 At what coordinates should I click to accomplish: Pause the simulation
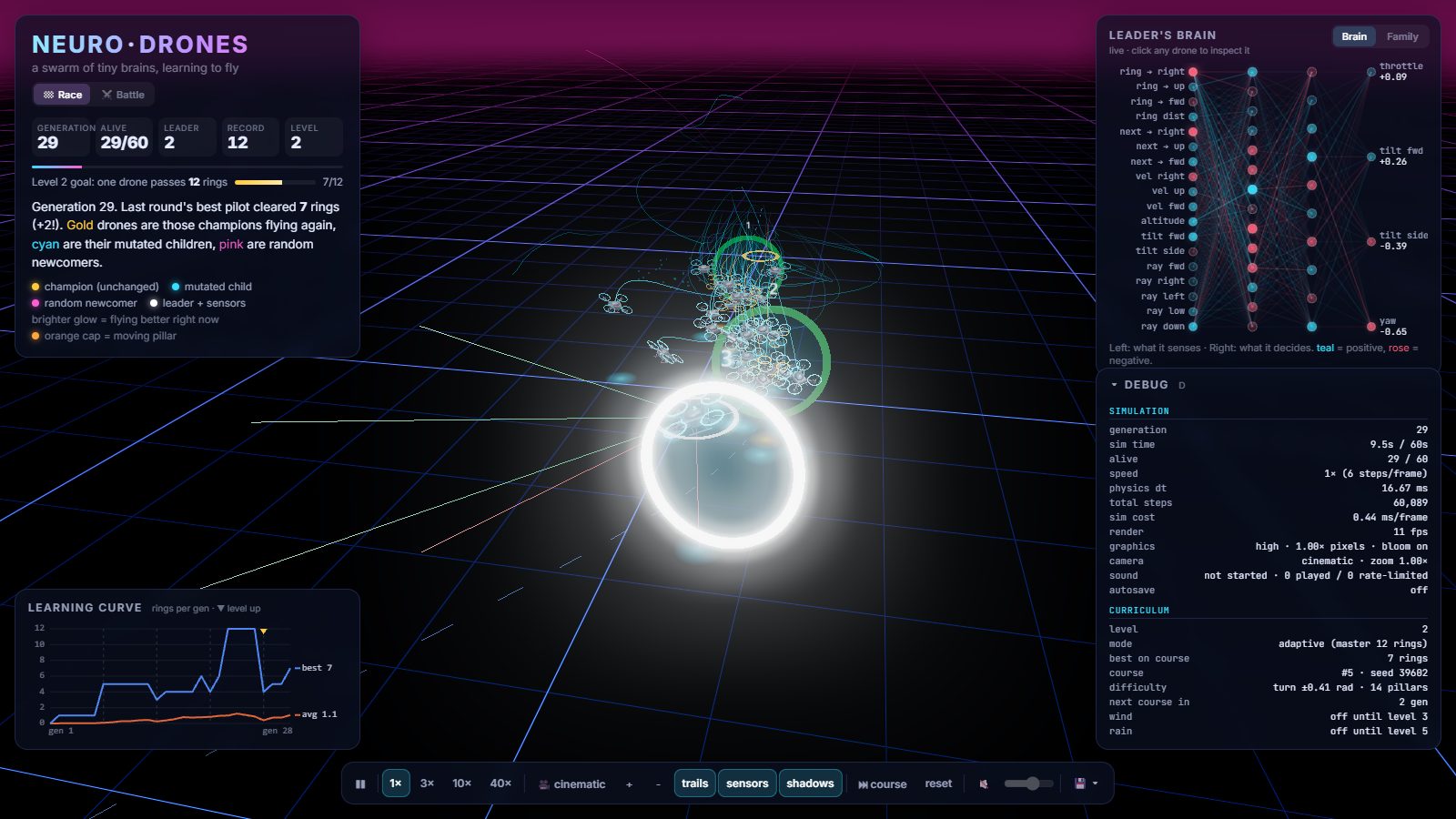click(x=360, y=784)
